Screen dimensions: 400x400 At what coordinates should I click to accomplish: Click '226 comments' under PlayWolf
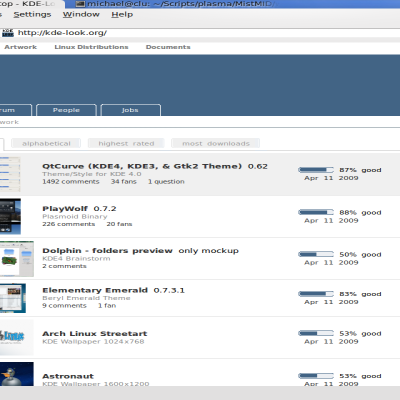point(69,224)
